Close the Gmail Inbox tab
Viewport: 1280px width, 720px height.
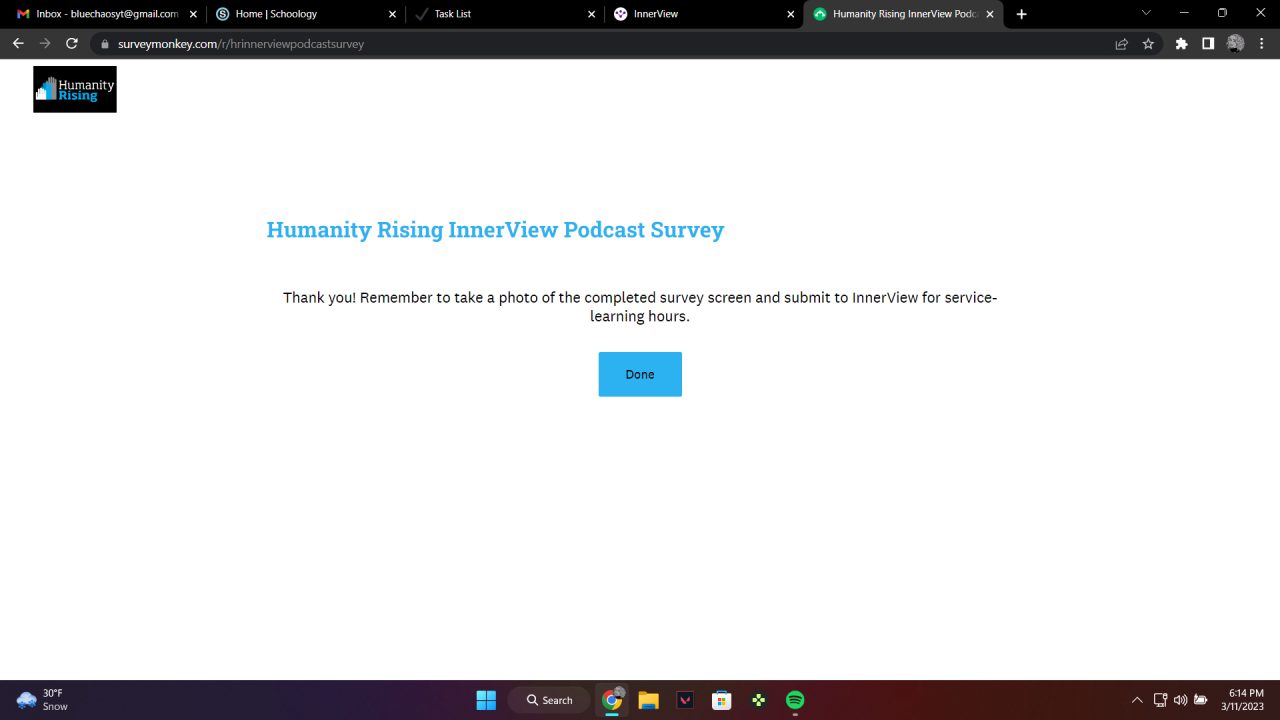coord(193,14)
